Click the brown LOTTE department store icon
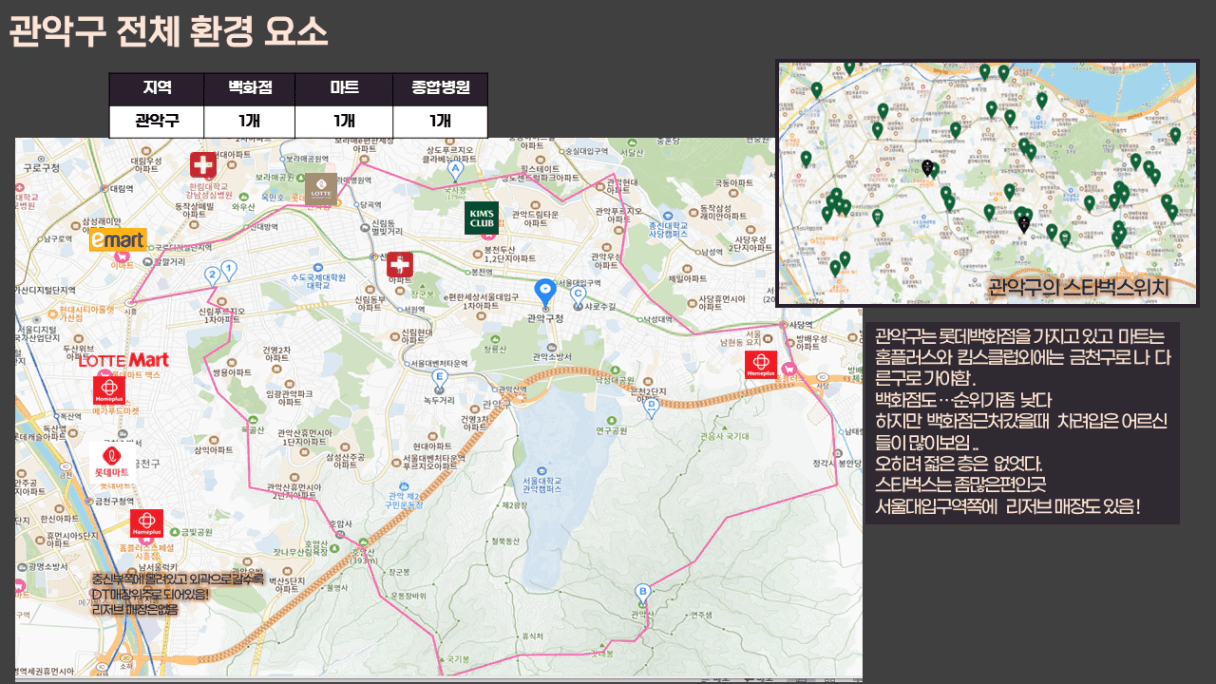Image resolution: width=1216 pixels, height=684 pixels. point(321,188)
